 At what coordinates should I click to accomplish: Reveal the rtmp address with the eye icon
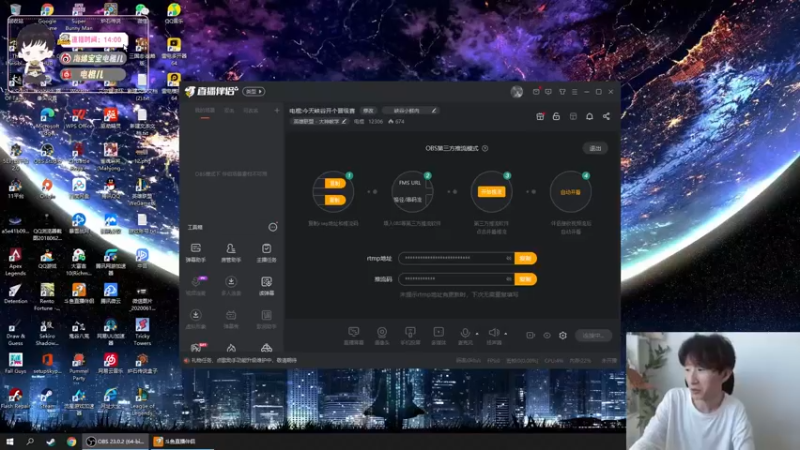pyautogui.click(x=509, y=258)
